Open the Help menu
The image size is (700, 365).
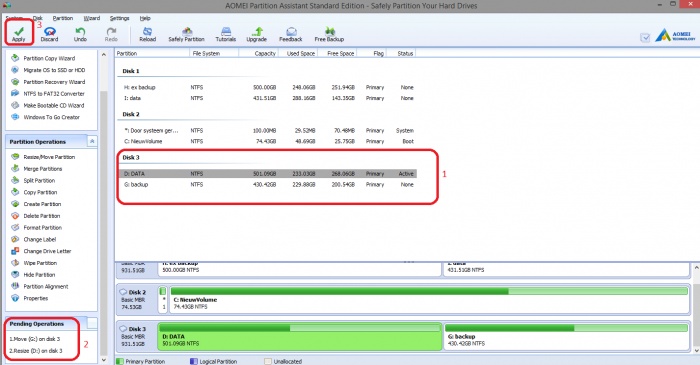[145, 18]
